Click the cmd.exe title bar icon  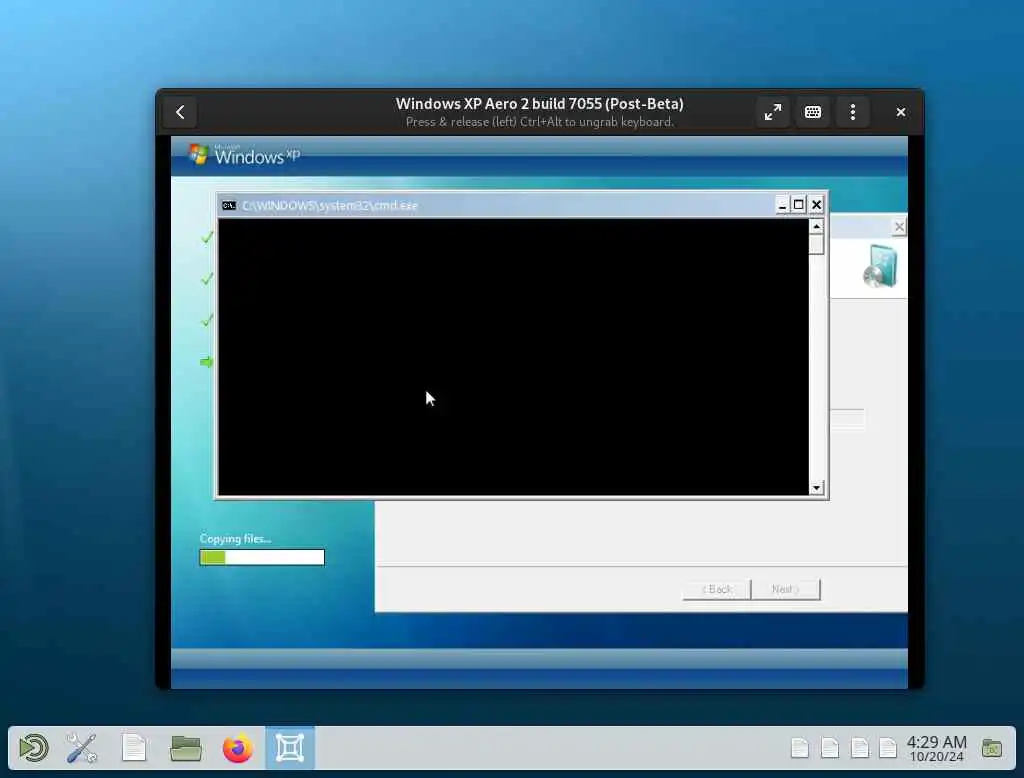(229, 205)
